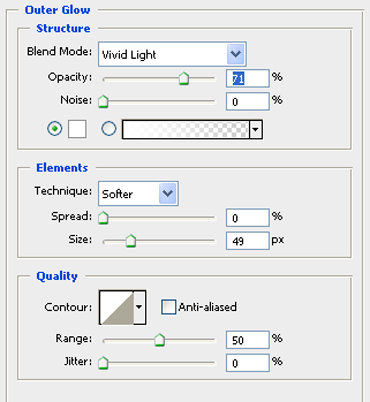370x402 pixels.
Task: Expand the Contour picker arrow
Action: [139, 307]
